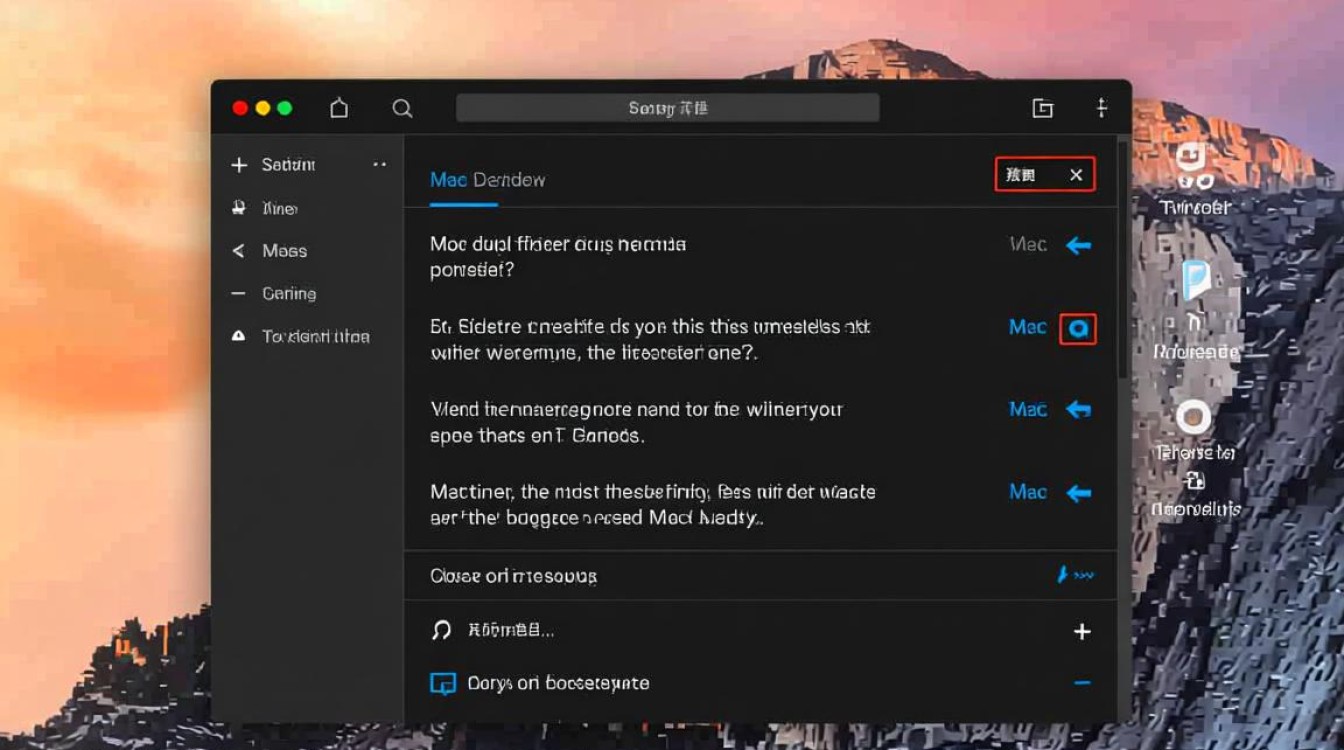1344x750 pixels.
Task: Click the "Mac" link in the "Sidetre" row
Action: point(1028,328)
